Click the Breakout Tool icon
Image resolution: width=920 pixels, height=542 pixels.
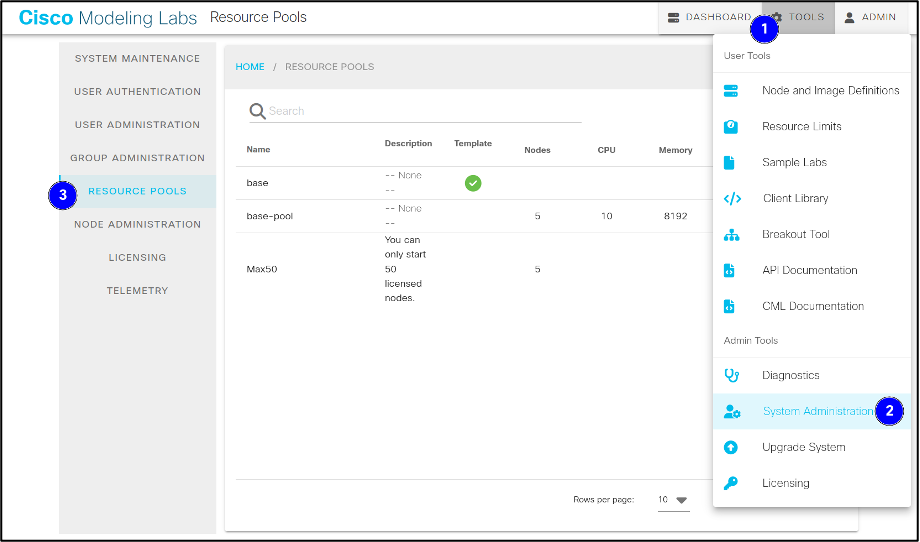click(x=731, y=234)
